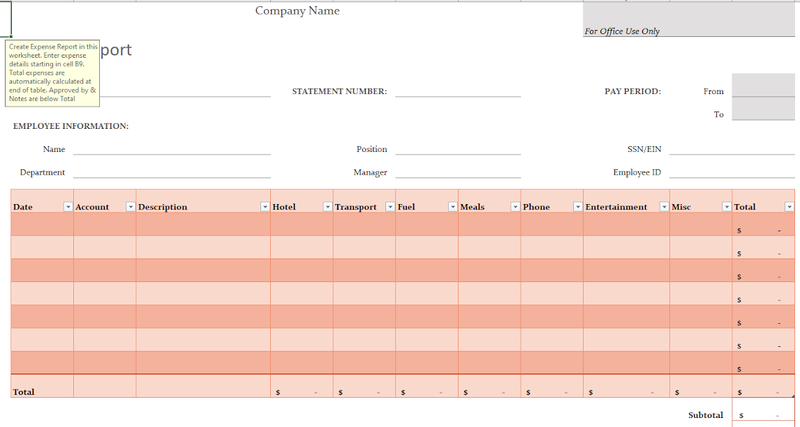Select the first expense row Total cell
Image resolution: width=800 pixels, height=427 pixels.
763,224
